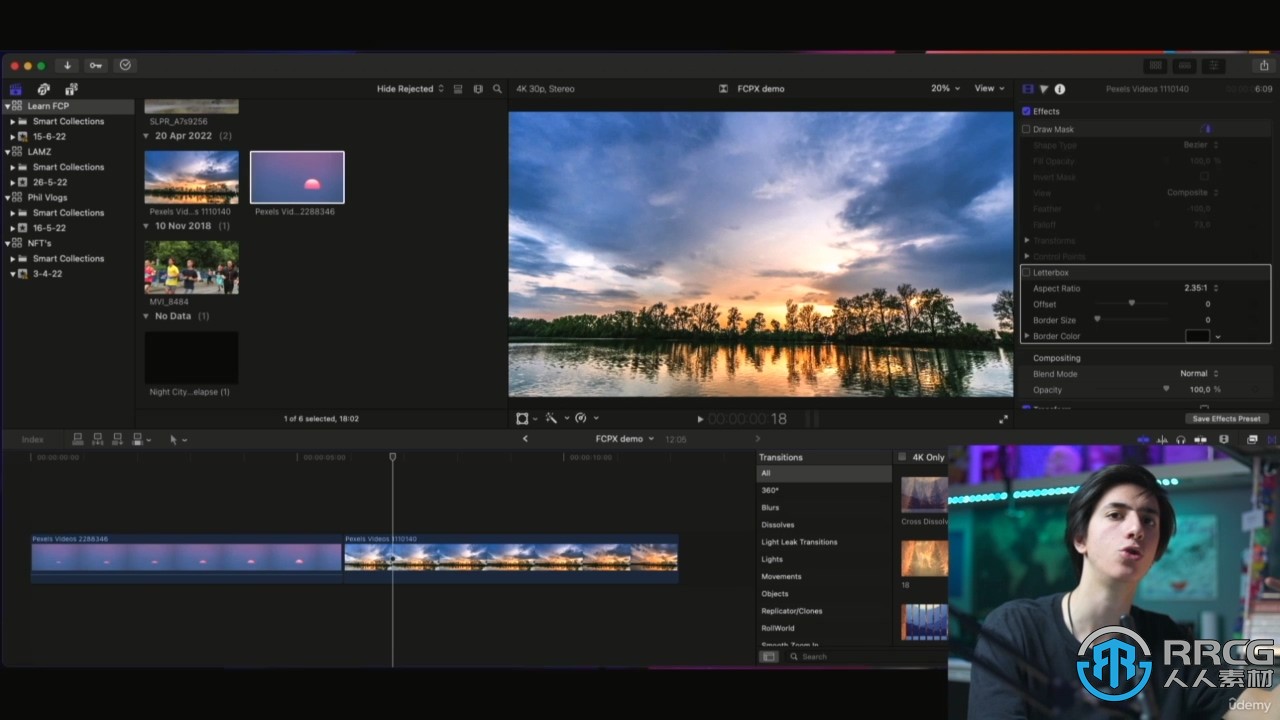This screenshot has width=1280, height=720.
Task: Adjust the Letterbox Offset slider
Action: point(1130,304)
